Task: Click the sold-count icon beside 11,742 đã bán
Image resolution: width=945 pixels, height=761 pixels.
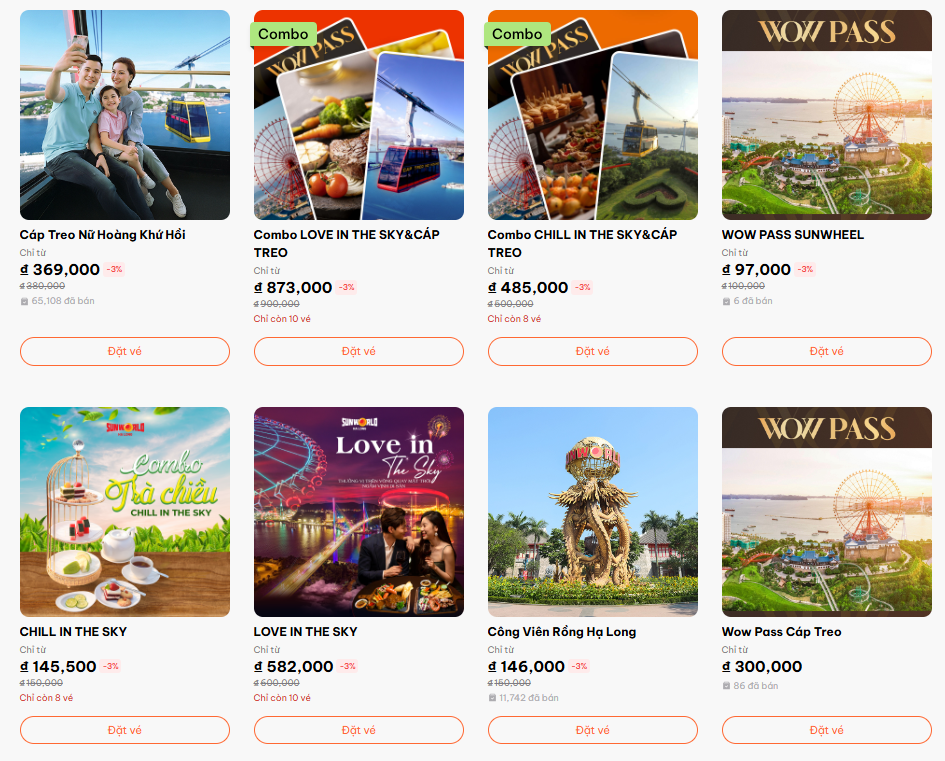Action: [x=492, y=698]
